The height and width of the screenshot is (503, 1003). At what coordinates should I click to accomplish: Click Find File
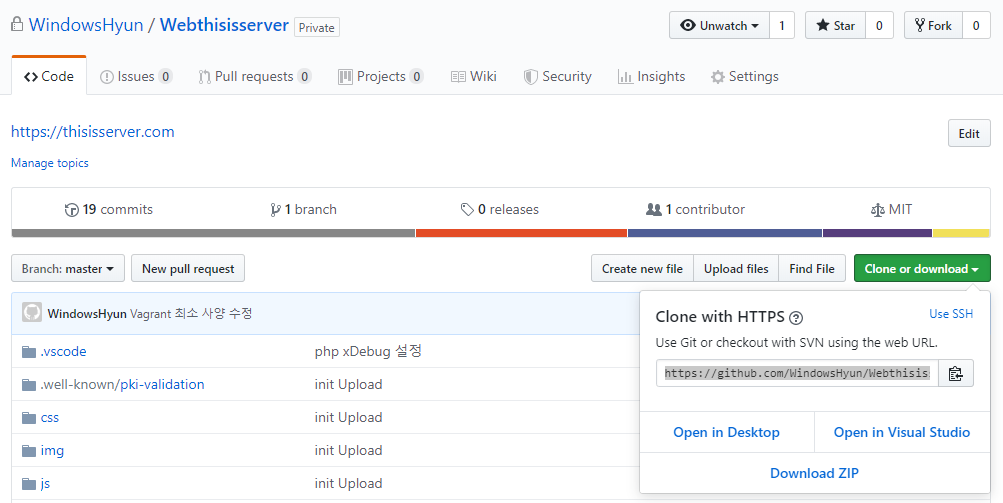click(812, 269)
